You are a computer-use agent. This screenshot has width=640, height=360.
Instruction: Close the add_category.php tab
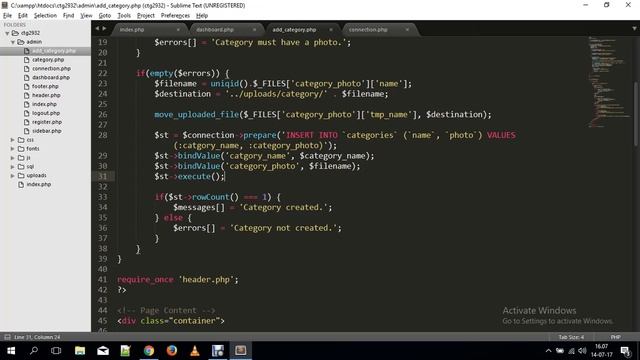pos(331,30)
